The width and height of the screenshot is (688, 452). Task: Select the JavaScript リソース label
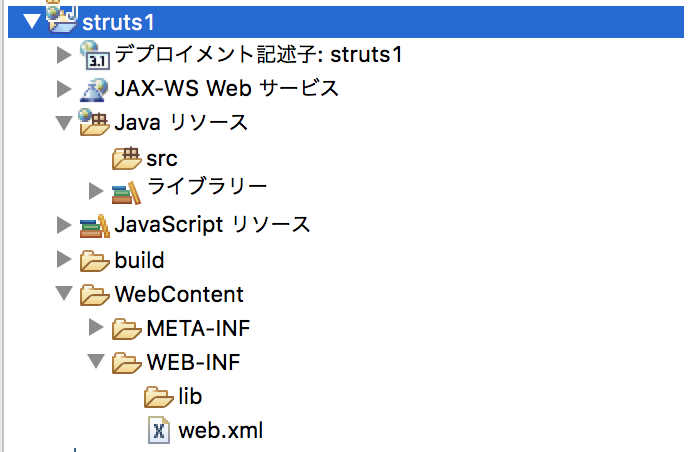pos(212,225)
